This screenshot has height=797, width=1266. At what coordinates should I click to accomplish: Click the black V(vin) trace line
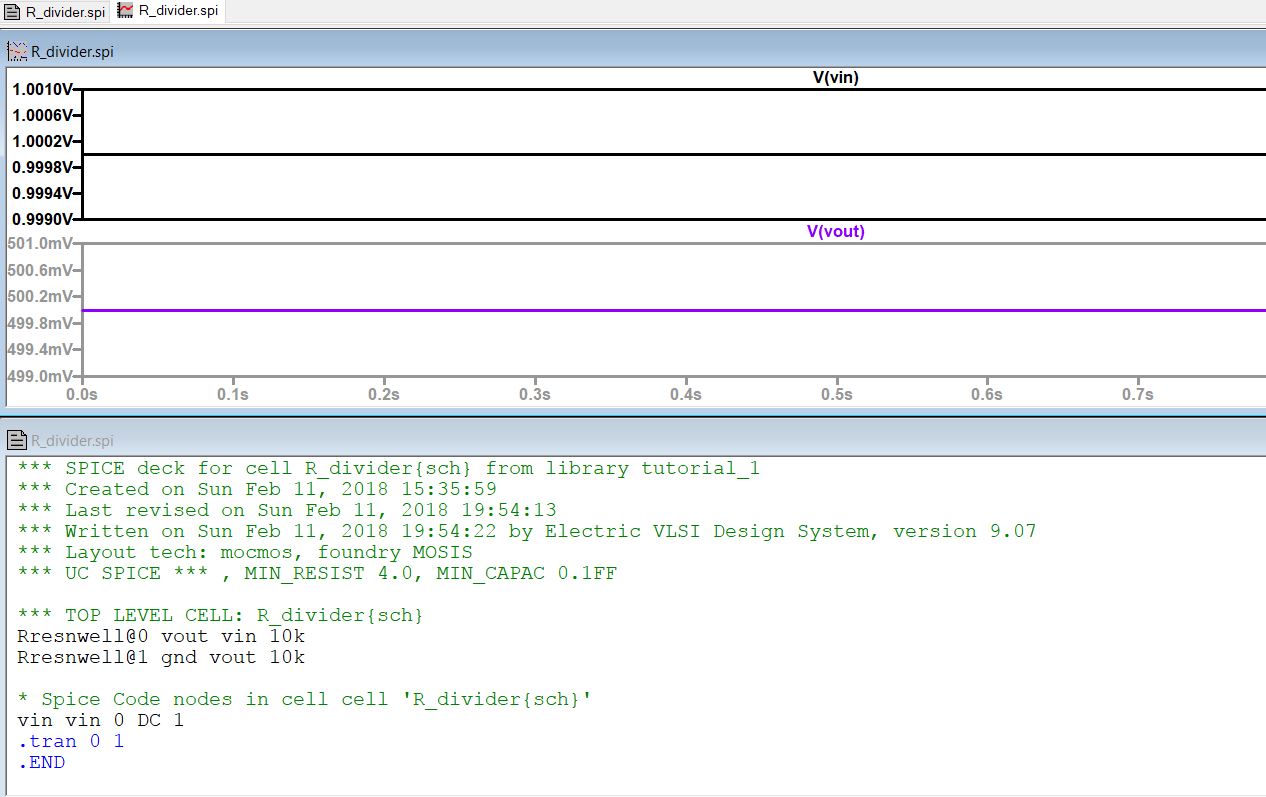click(600, 154)
